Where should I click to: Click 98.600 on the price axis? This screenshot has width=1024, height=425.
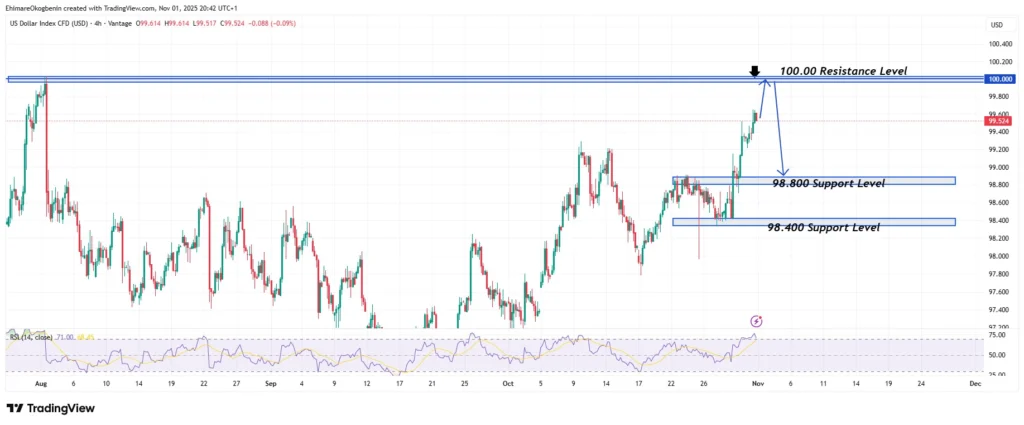[997, 202]
